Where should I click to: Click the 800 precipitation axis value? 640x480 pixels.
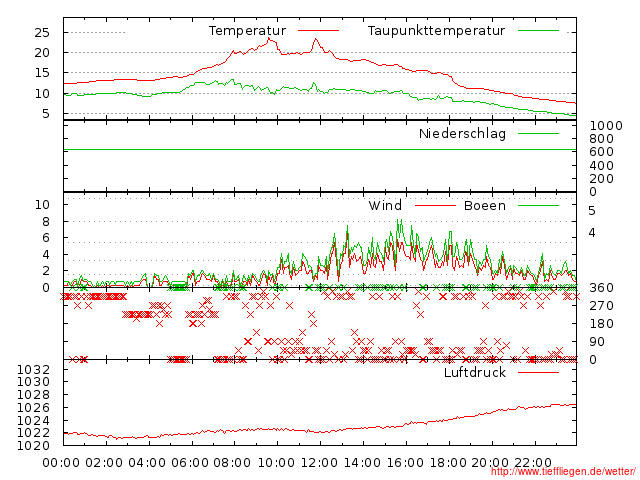[601, 139]
